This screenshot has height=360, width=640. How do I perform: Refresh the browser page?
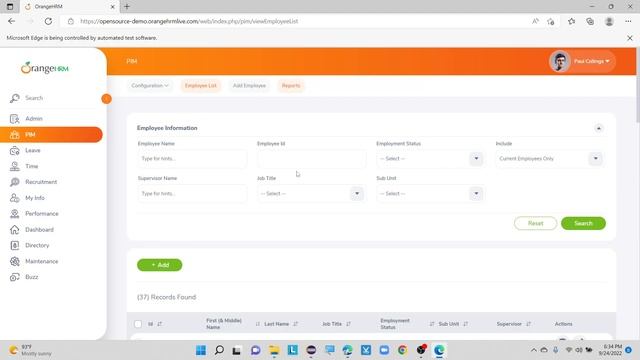tap(48, 21)
